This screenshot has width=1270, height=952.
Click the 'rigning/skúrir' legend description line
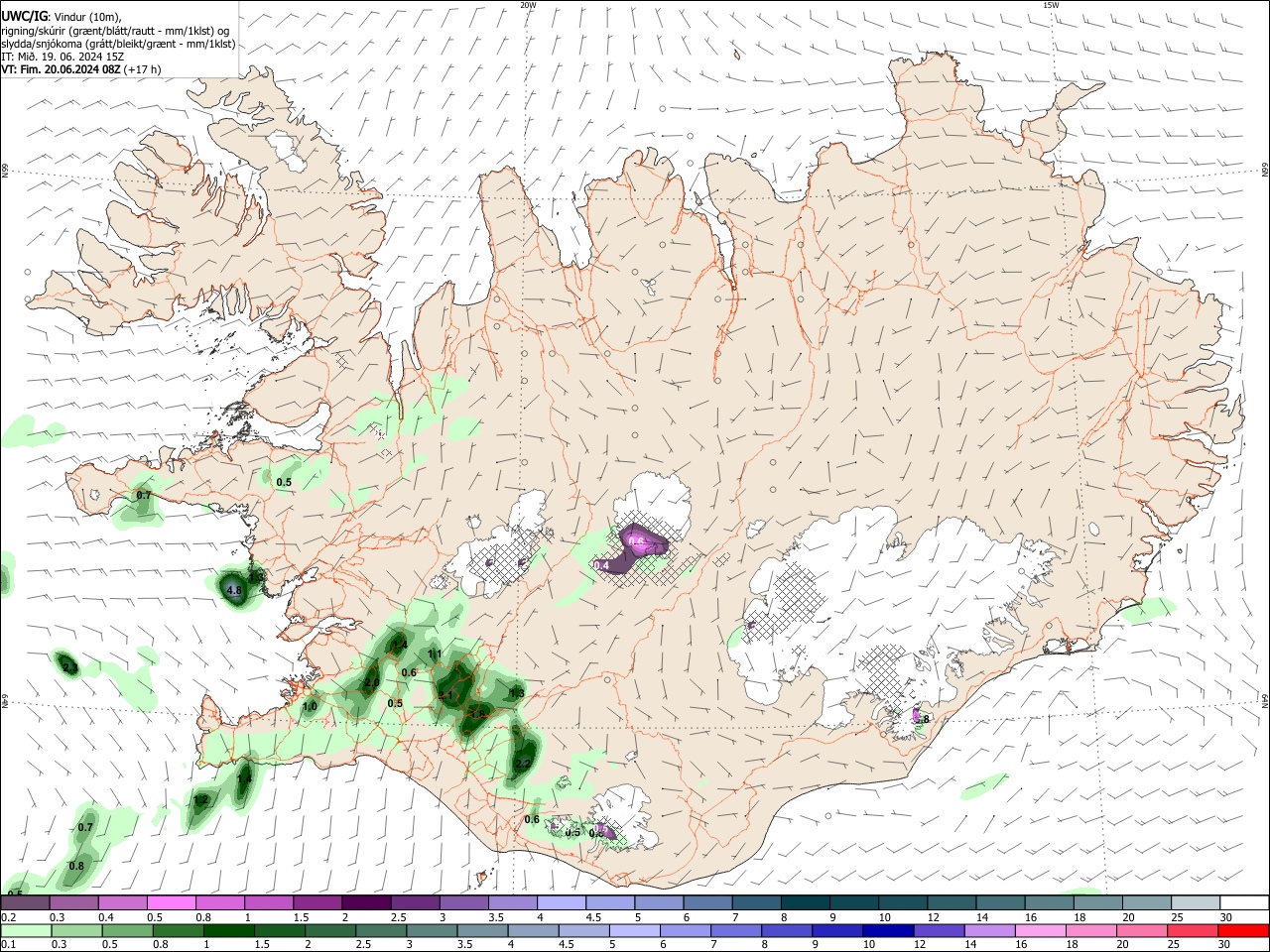tap(115, 30)
